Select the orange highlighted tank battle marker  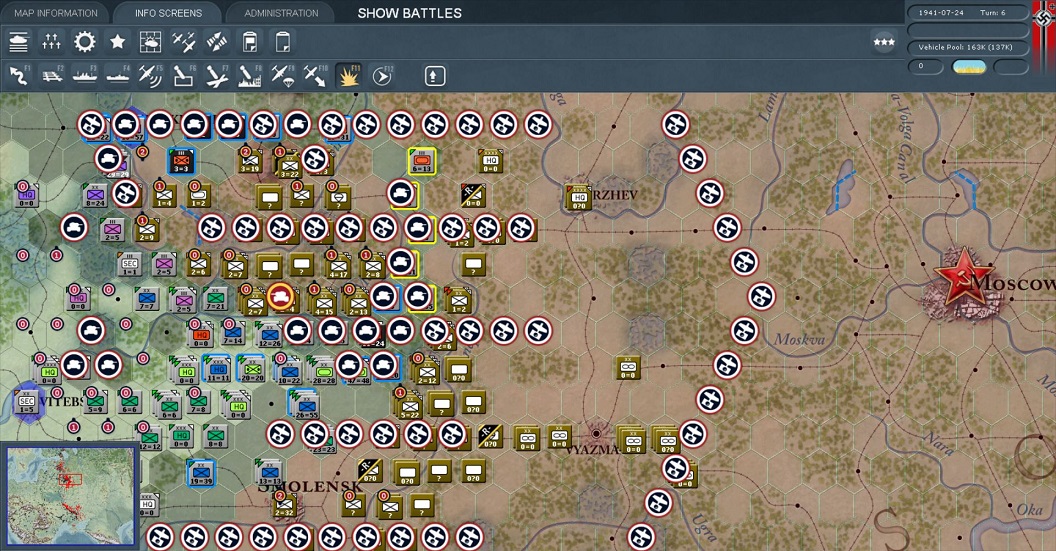(x=281, y=296)
